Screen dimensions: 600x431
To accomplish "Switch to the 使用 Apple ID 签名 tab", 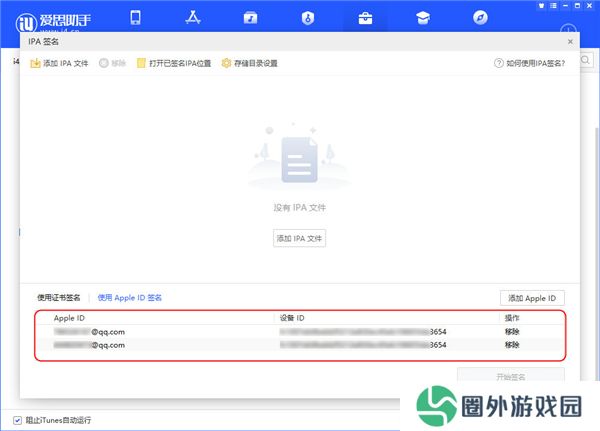I will click(130, 298).
